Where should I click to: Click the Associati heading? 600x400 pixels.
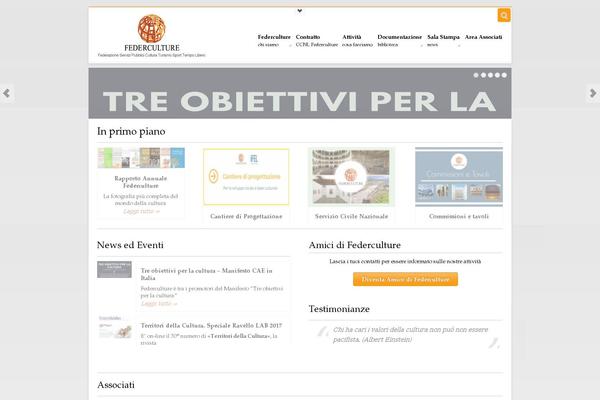point(116,385)
